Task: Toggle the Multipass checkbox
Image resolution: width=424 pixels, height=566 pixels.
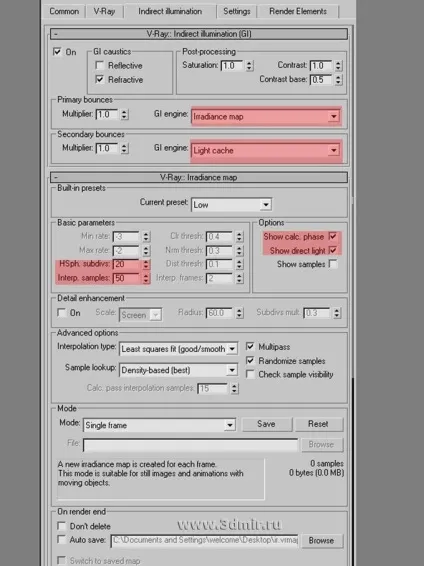Action: click(x=250, y=347)
